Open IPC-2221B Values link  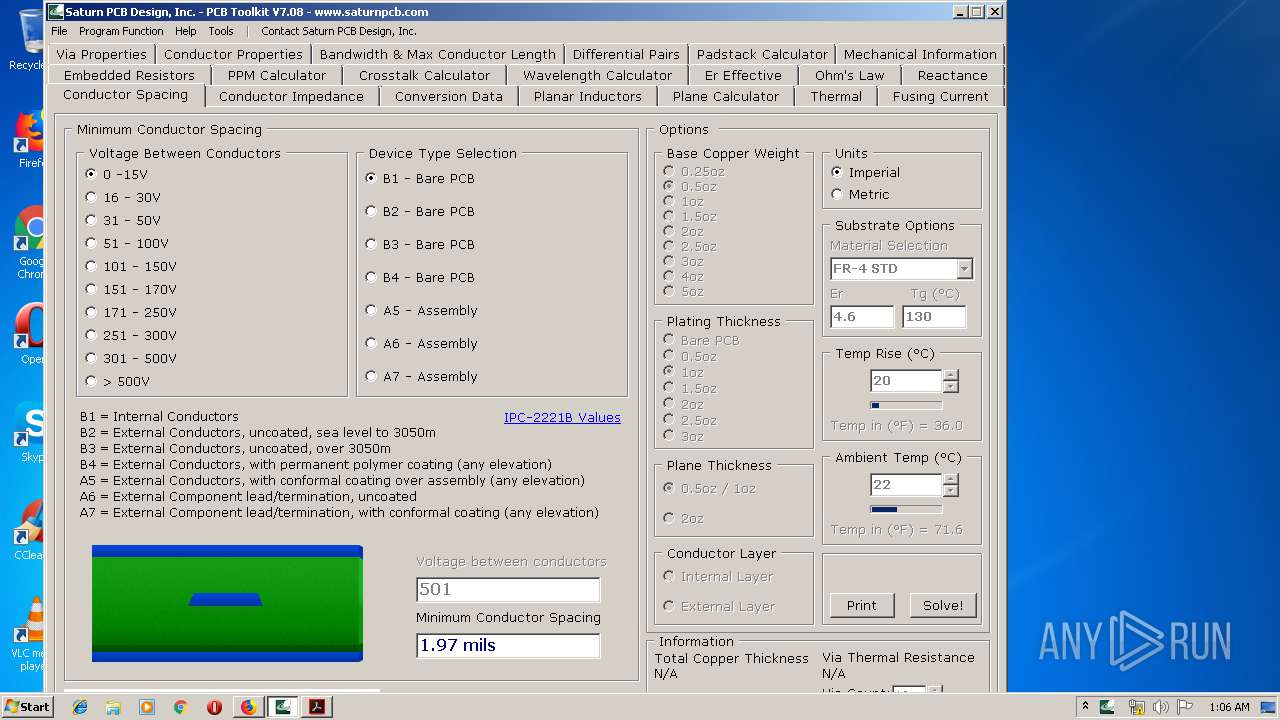click(x=562, y=418)
